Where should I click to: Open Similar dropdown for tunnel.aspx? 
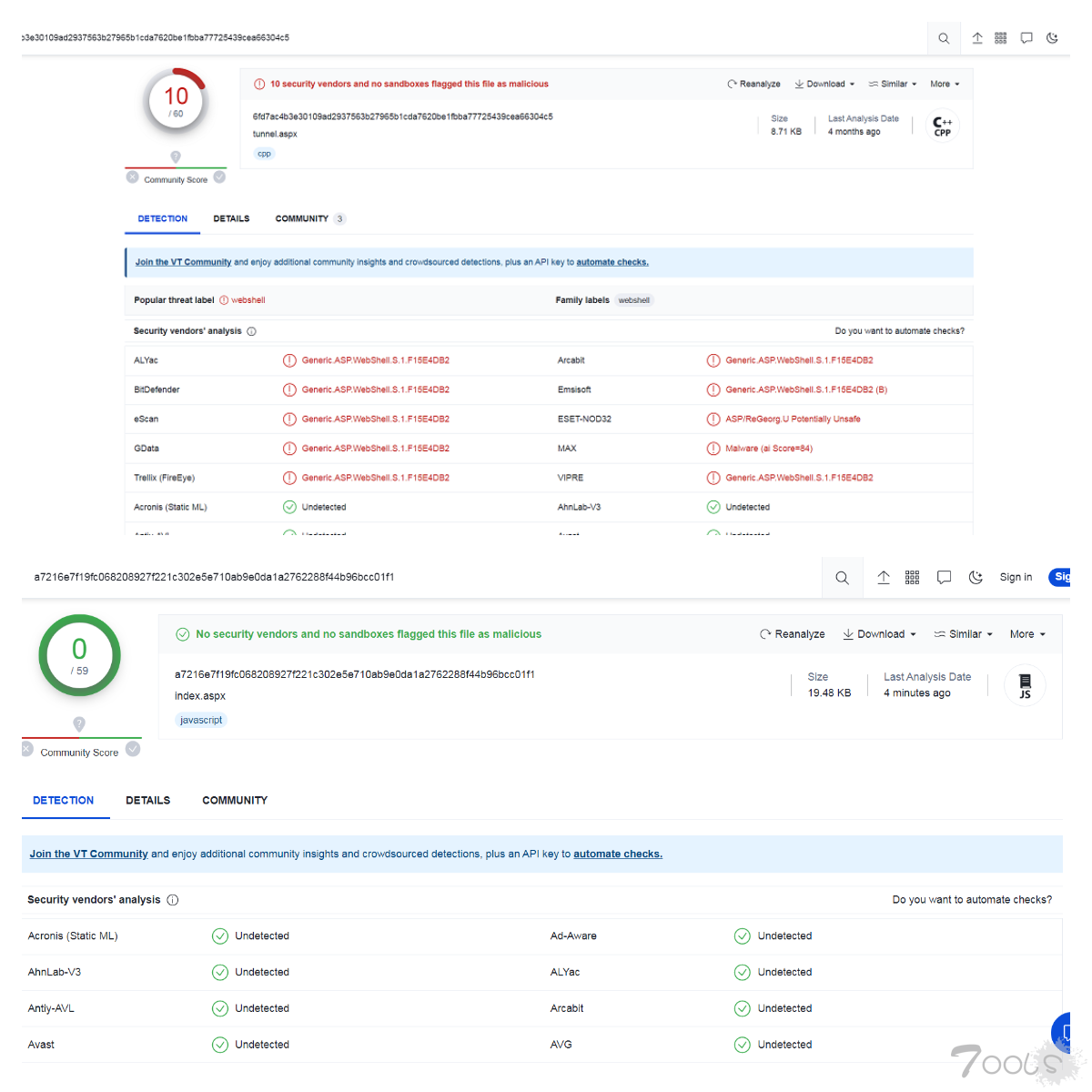coord(893,84)
